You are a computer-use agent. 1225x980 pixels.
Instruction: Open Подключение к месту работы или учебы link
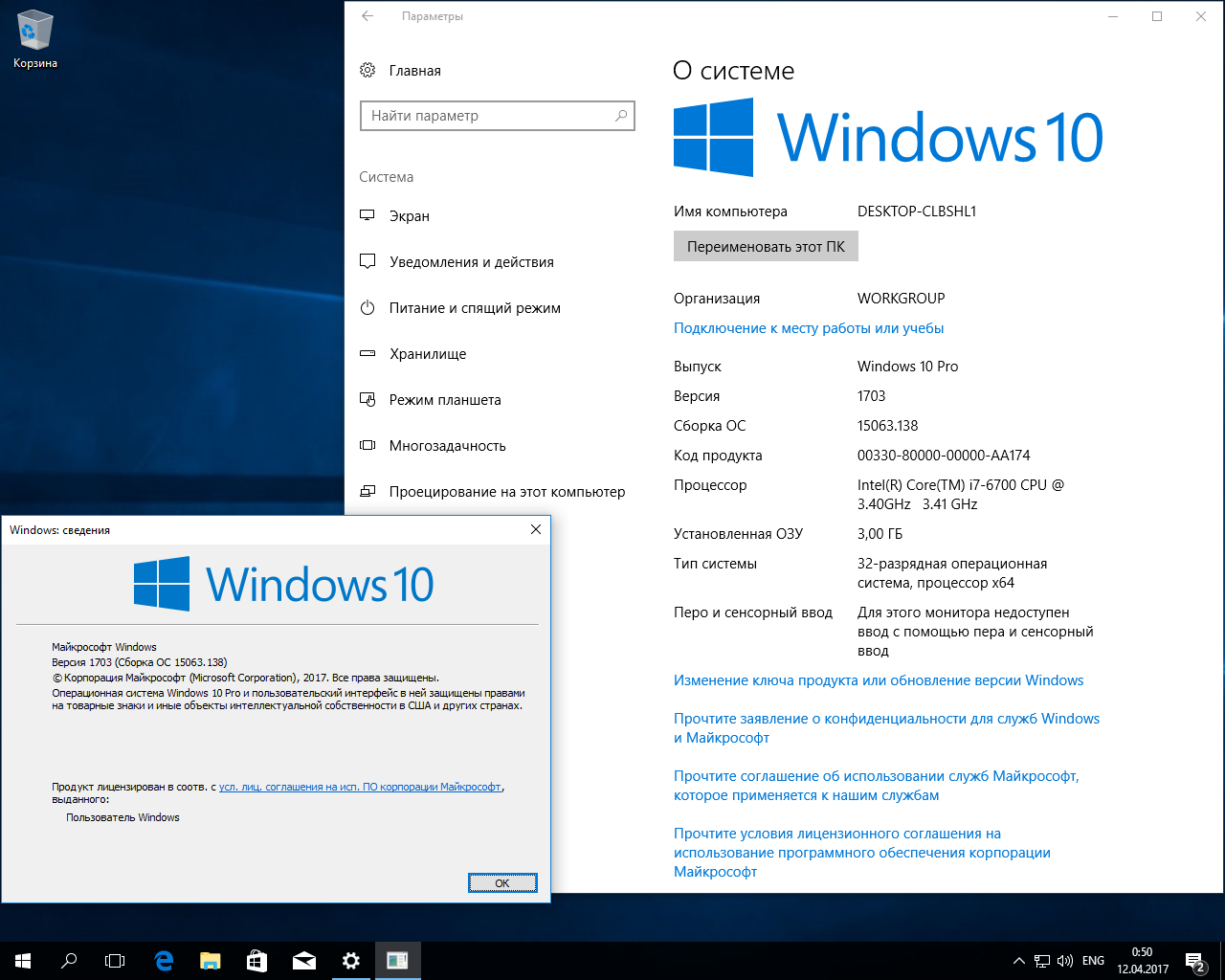(809, 328)
